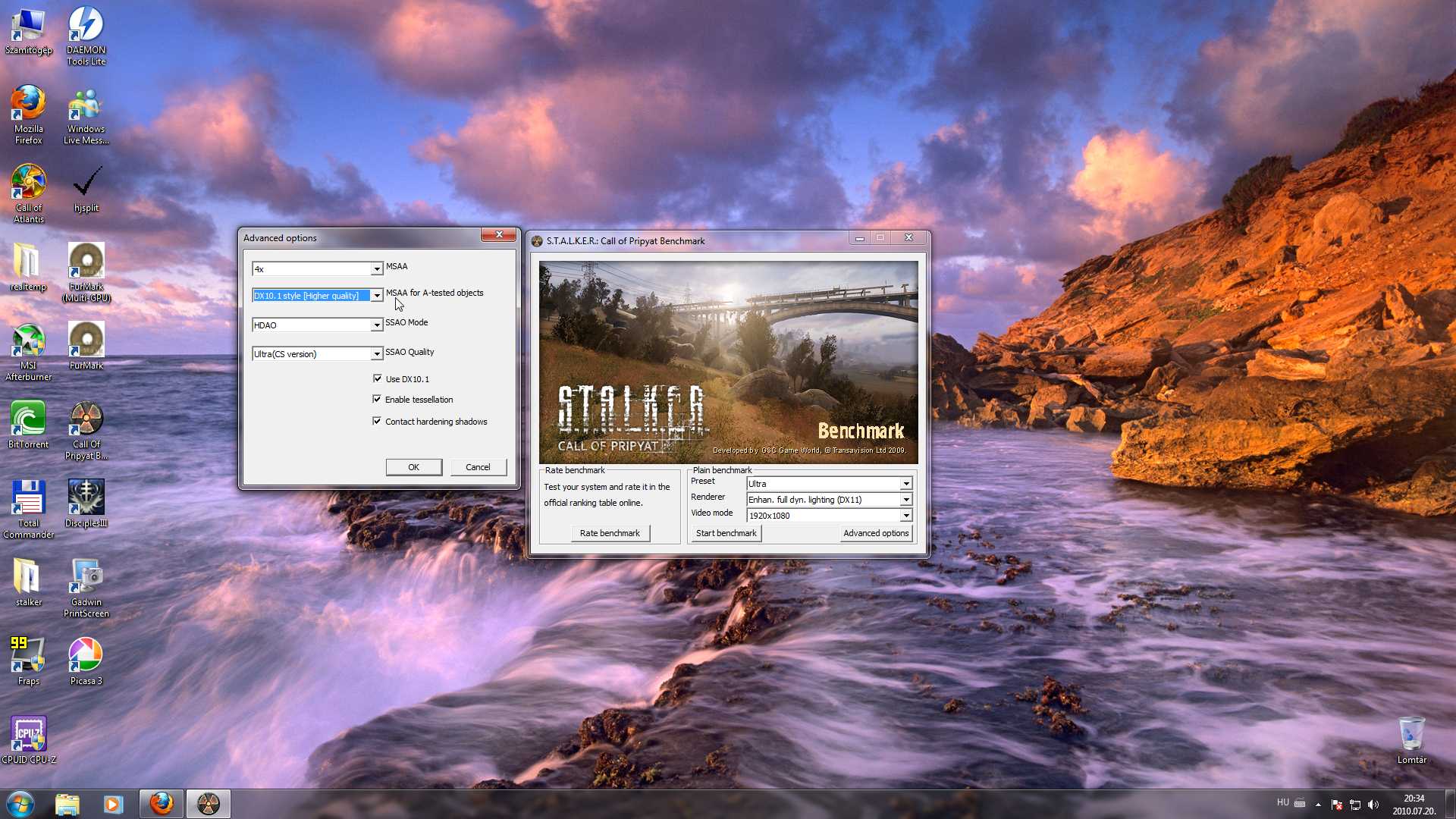Select the Total Commander icon
This screenshot has height=819, width=1456.
(x=28, y=510)
